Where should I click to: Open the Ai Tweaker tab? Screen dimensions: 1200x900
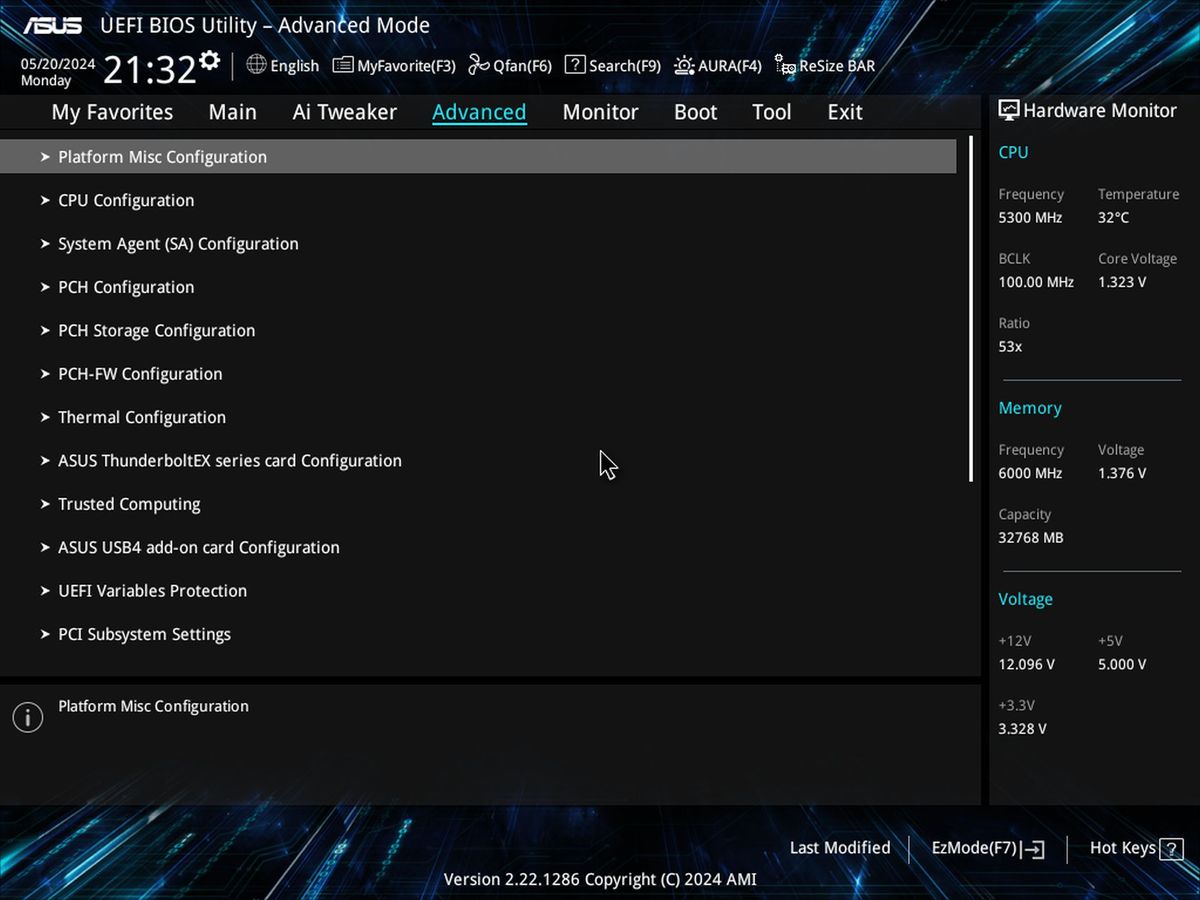[x=344, y=112]
